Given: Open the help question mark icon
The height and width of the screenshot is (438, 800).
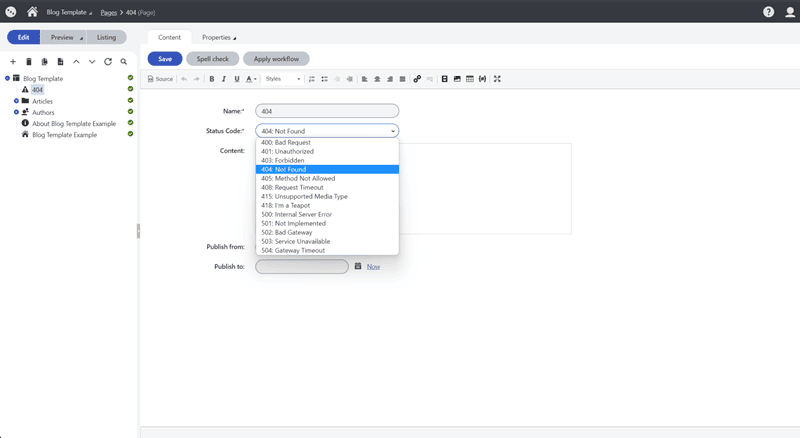Looking at the screenshot, I should point(768,12).
